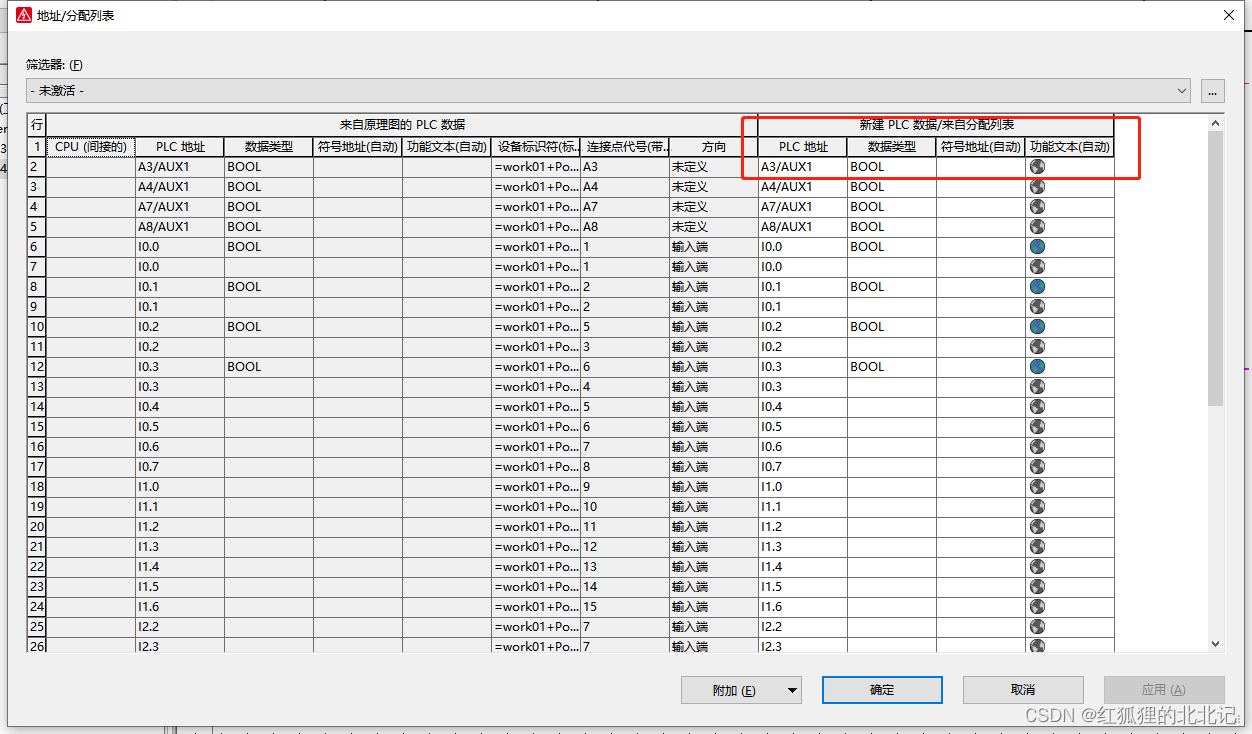The width and height of the screenshot is (1252, 734).
Task: Click the globe icon in row 4
Action: click(x=1037, y=207)
